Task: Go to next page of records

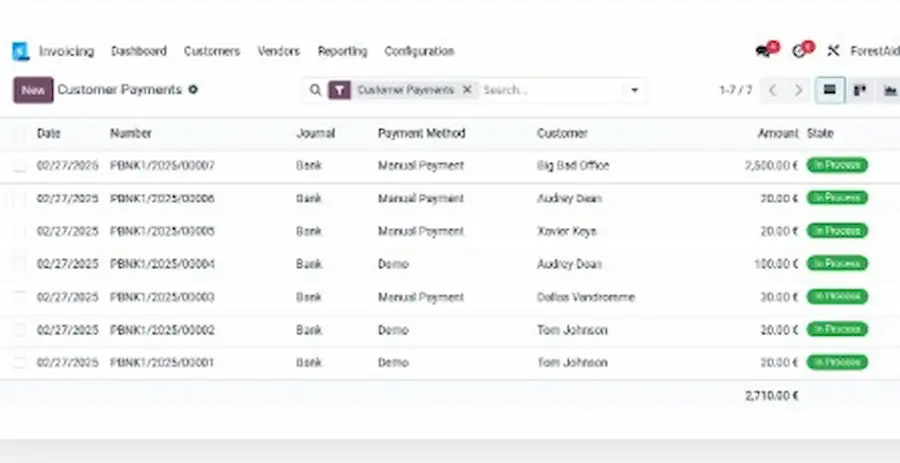Action: 798,90
